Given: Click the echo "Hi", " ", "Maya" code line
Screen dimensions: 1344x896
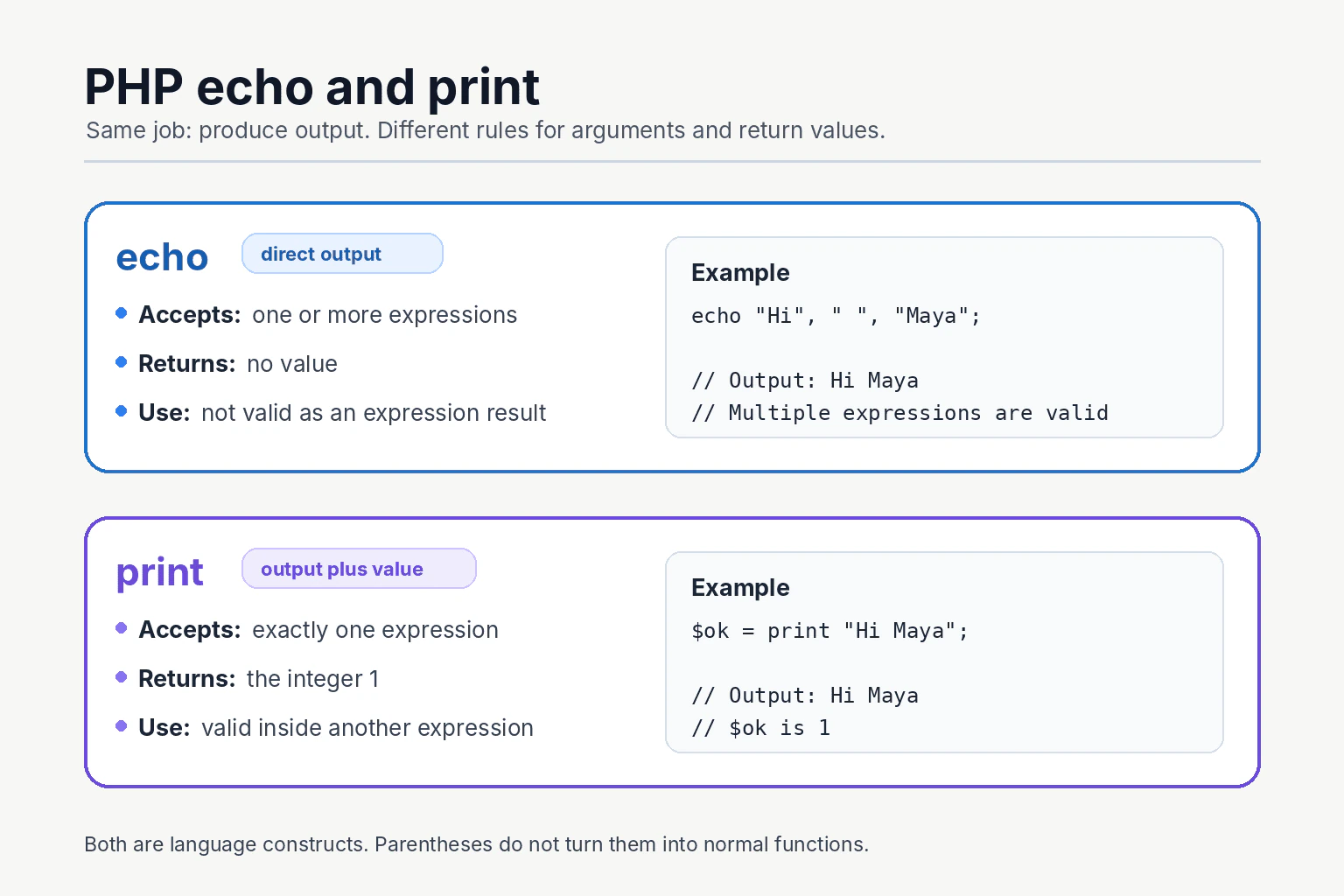Looking at the screenshot, I should coord(836,316).
